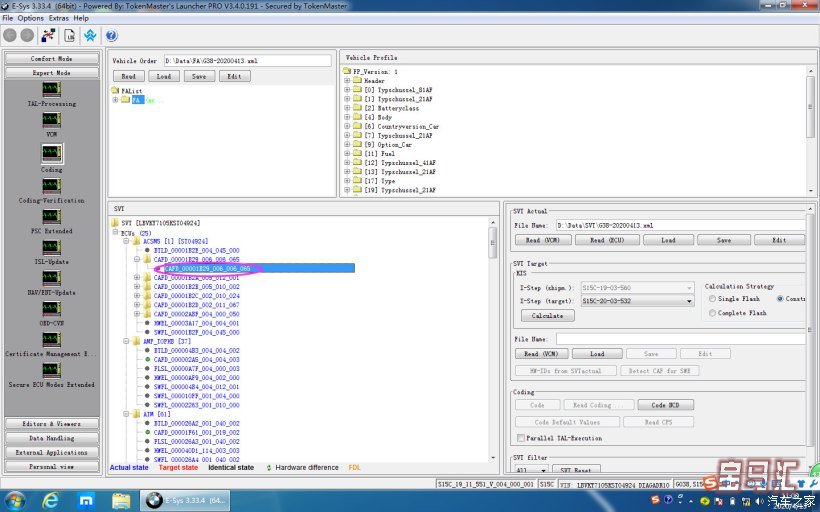The width and height of the screenshot is (820, 512).
Task: Open the OBD-CVN module icon
Action: (x=51, y=309)
